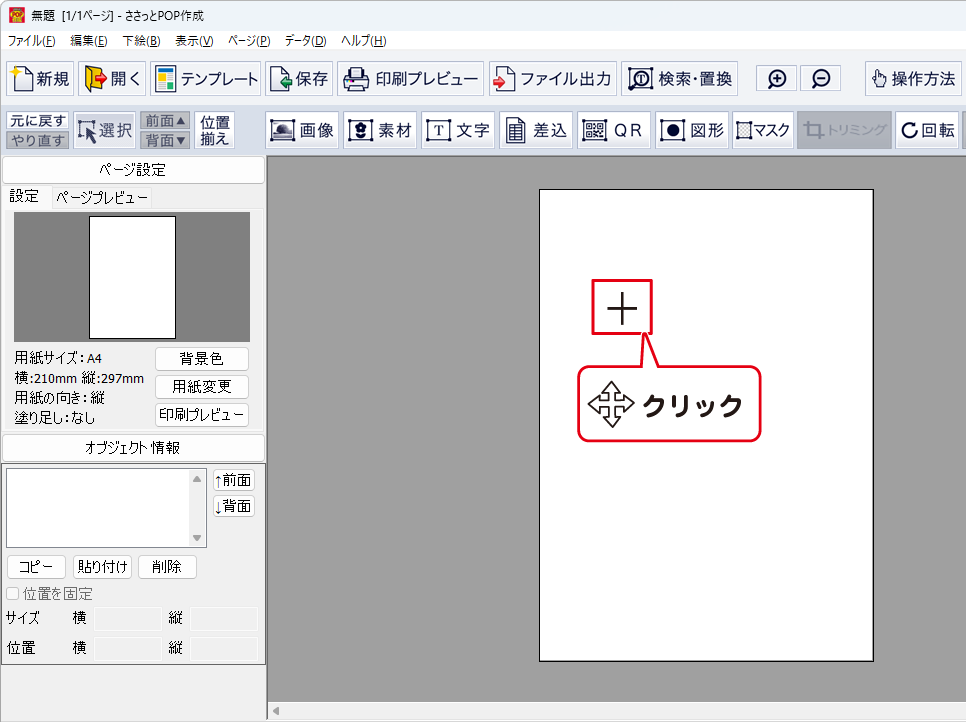
Task: Click the 背景色 background color button
Action: coord(201,359)
